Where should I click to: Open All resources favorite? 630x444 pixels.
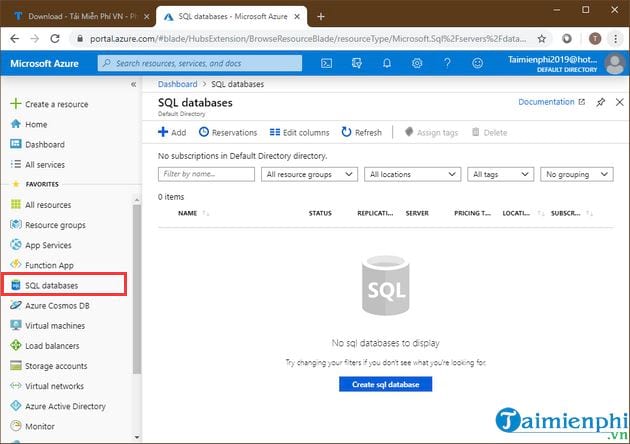click(x=41, y=205)
